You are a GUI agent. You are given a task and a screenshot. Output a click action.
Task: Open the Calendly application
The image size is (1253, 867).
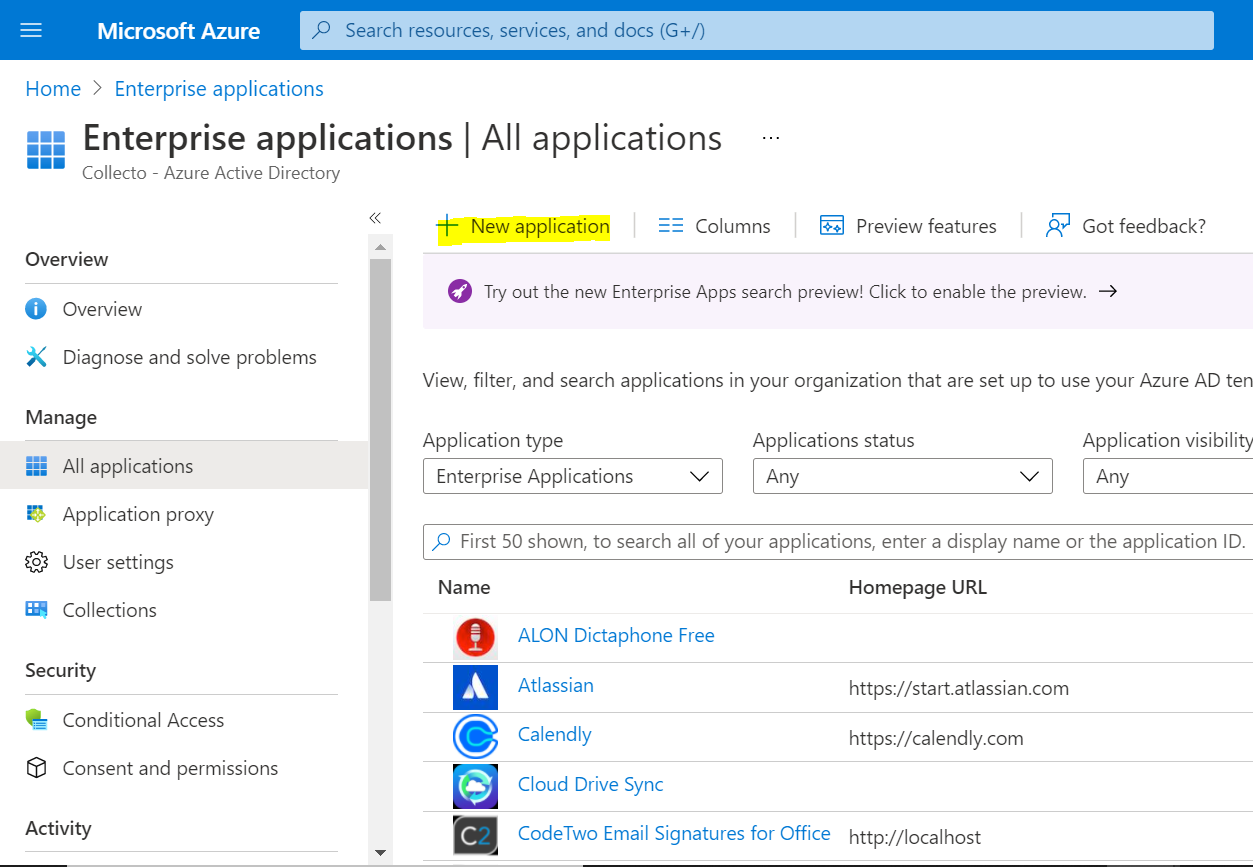[x=555, y=734]
